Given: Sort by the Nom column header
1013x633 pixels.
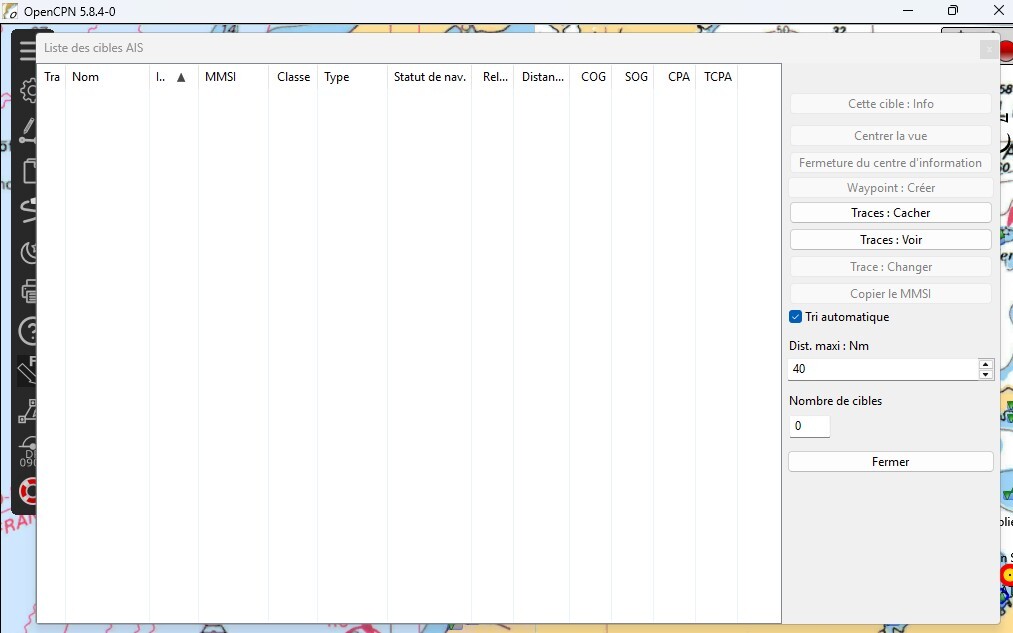Looking at the screenshot, I should (x=107, y=77).
